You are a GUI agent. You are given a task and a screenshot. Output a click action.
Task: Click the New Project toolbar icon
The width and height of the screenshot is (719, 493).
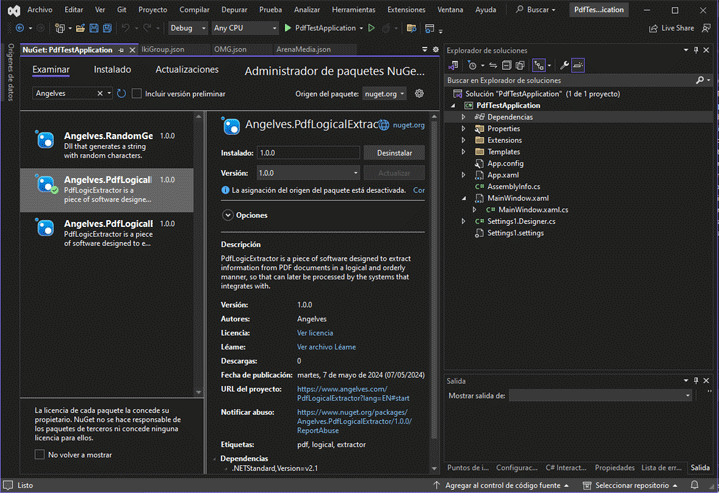(60, 28)
